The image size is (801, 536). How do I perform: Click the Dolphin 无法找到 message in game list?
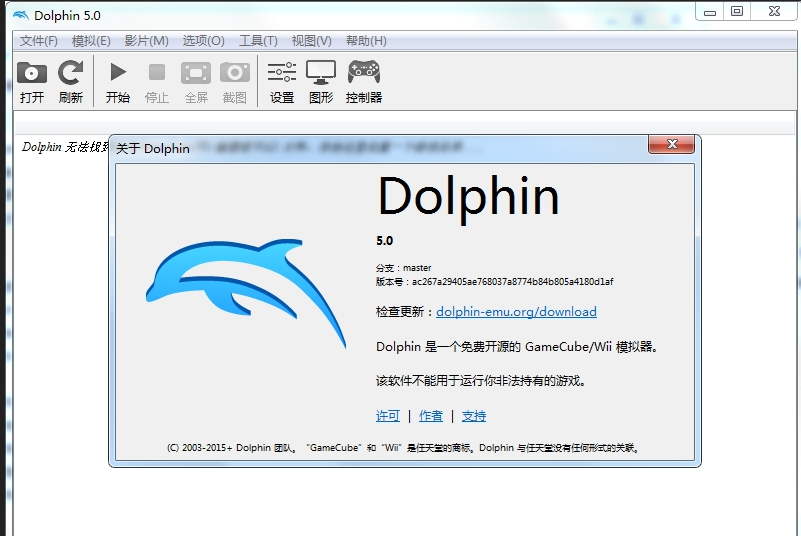pos(65,147)
